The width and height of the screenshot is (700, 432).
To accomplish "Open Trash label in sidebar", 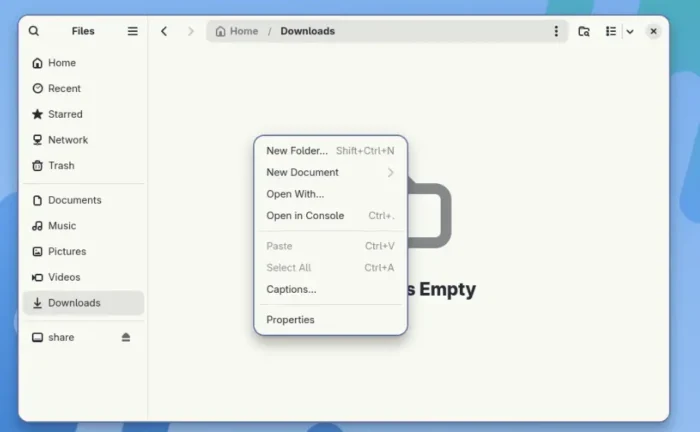I will (x=61, y=166).
